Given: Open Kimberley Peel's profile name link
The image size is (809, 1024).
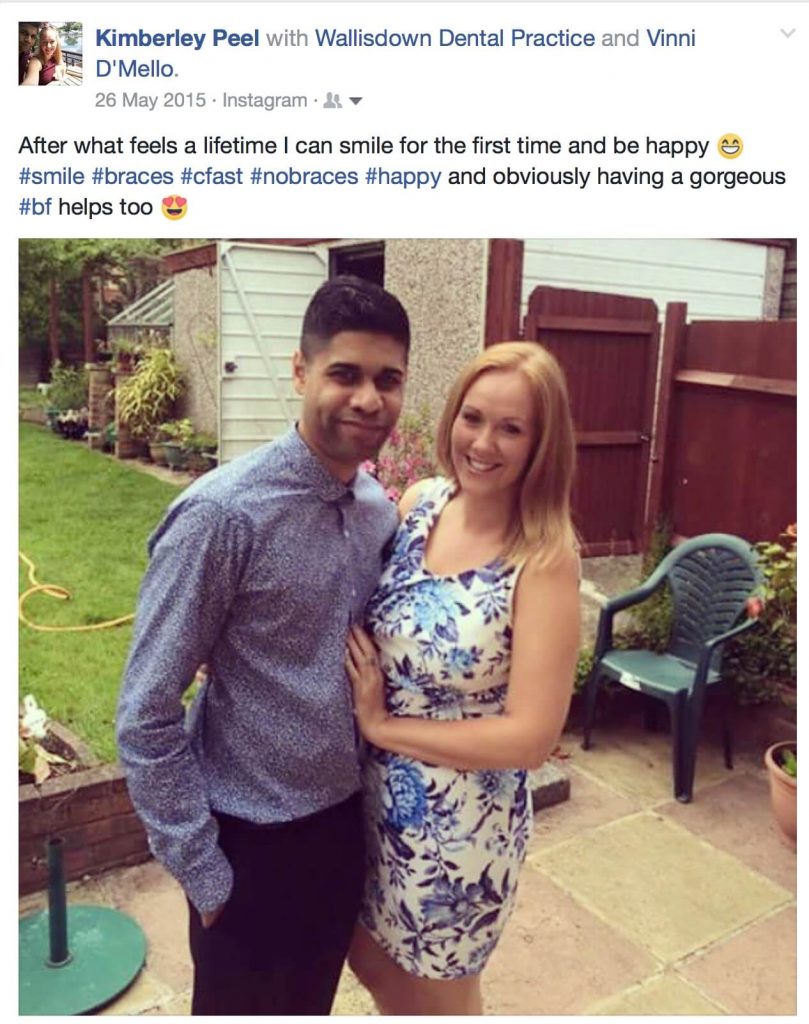Looking at the screenshot, I should coord(177,38).
